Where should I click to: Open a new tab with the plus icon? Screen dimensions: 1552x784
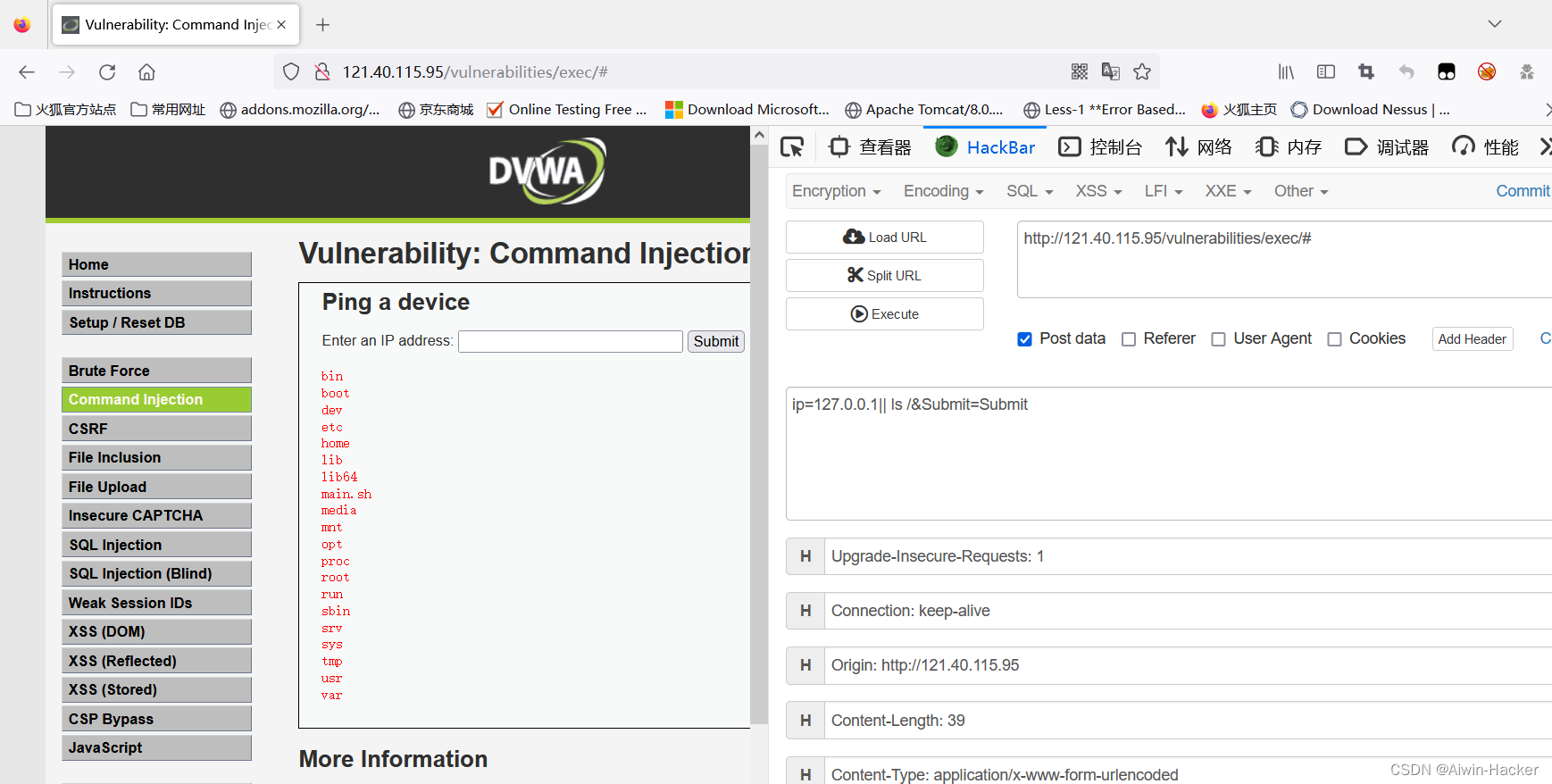click(323, 25)
